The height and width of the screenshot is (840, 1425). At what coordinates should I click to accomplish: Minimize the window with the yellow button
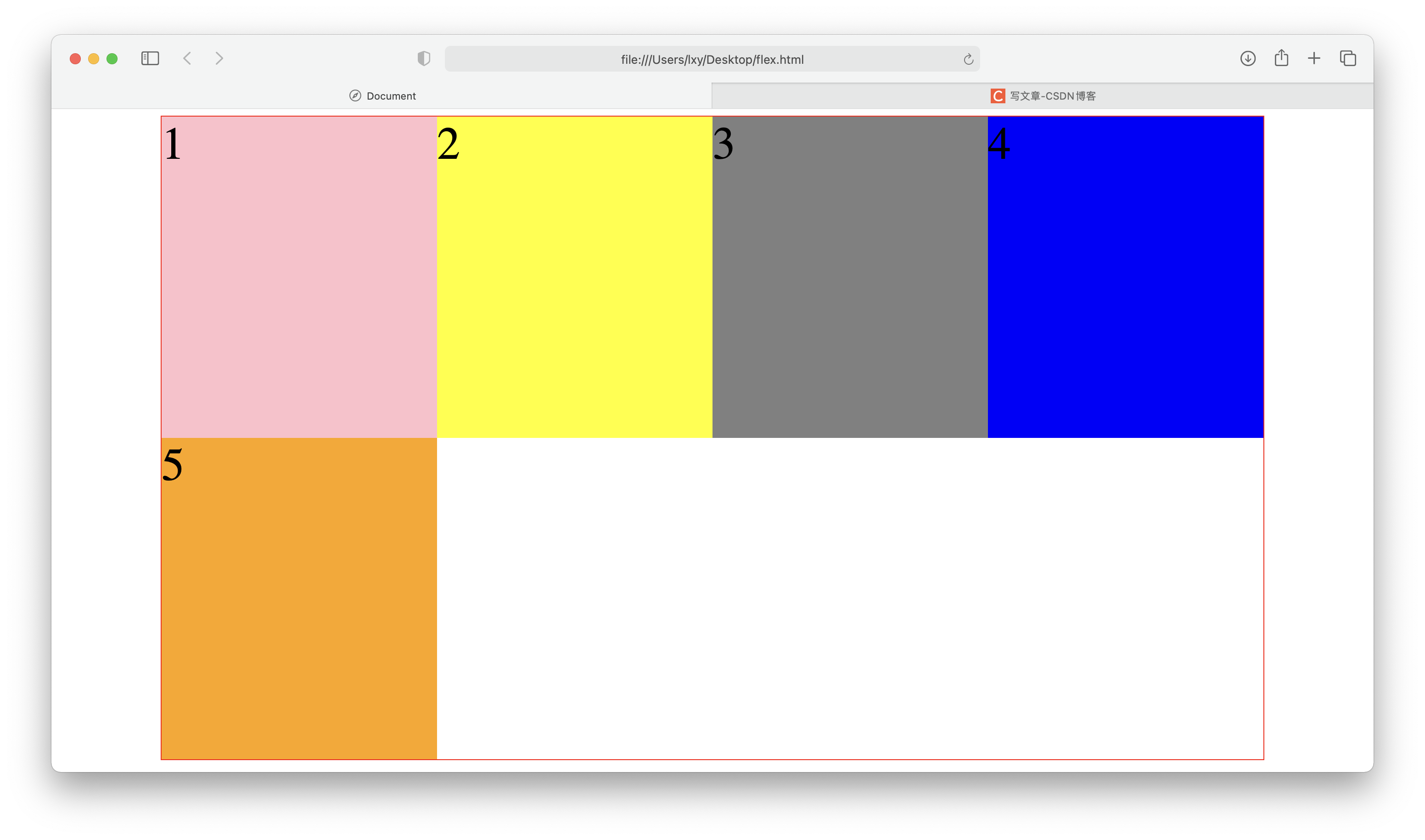pyautogui.click(x=94, y=59)
